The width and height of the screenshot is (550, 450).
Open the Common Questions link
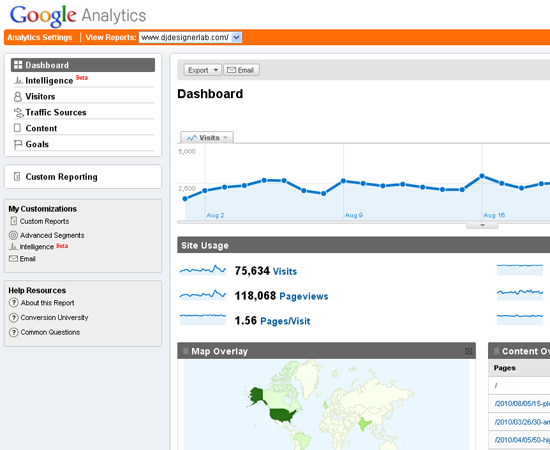[x=50, y=332]
